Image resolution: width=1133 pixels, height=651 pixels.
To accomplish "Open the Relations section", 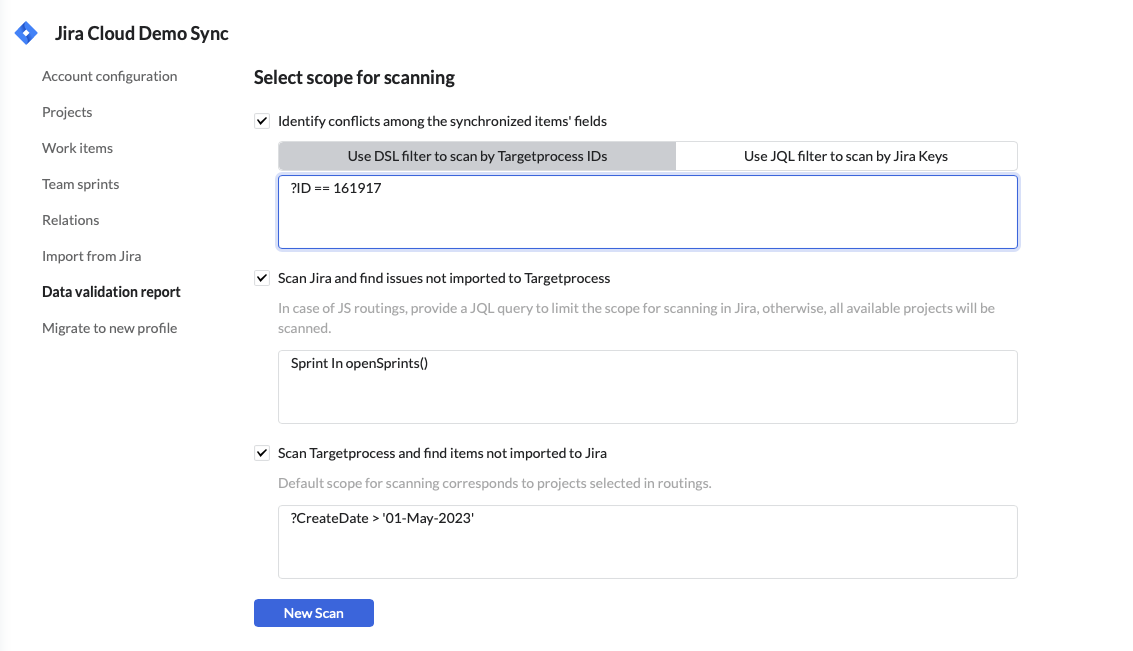I will (x=70, y=220).
